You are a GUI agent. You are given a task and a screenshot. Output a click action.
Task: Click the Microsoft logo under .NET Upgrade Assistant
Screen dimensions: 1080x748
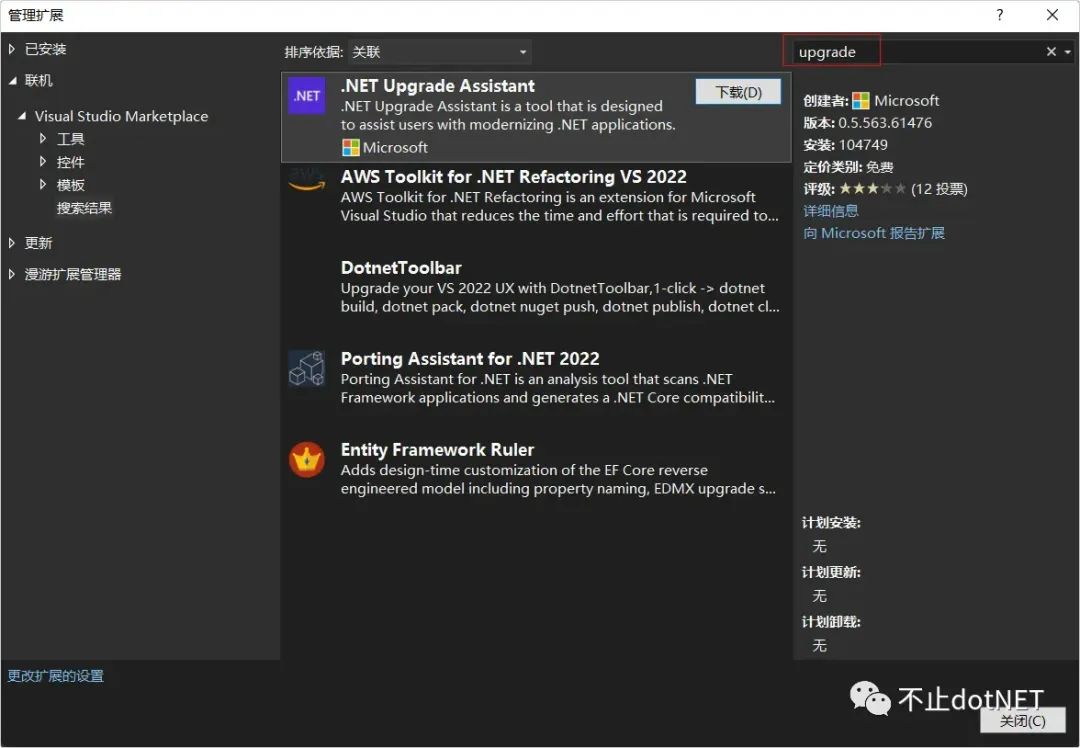click(351, 147)
